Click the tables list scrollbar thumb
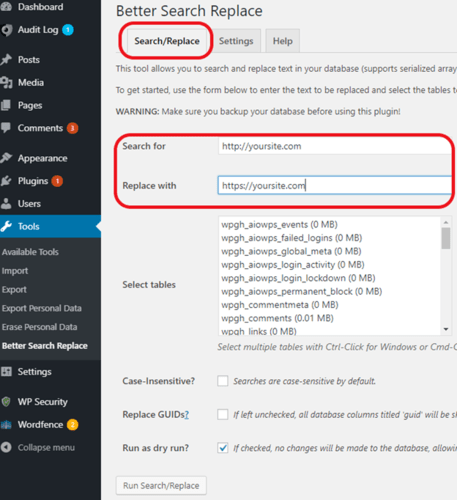 (x=446, y=238)
